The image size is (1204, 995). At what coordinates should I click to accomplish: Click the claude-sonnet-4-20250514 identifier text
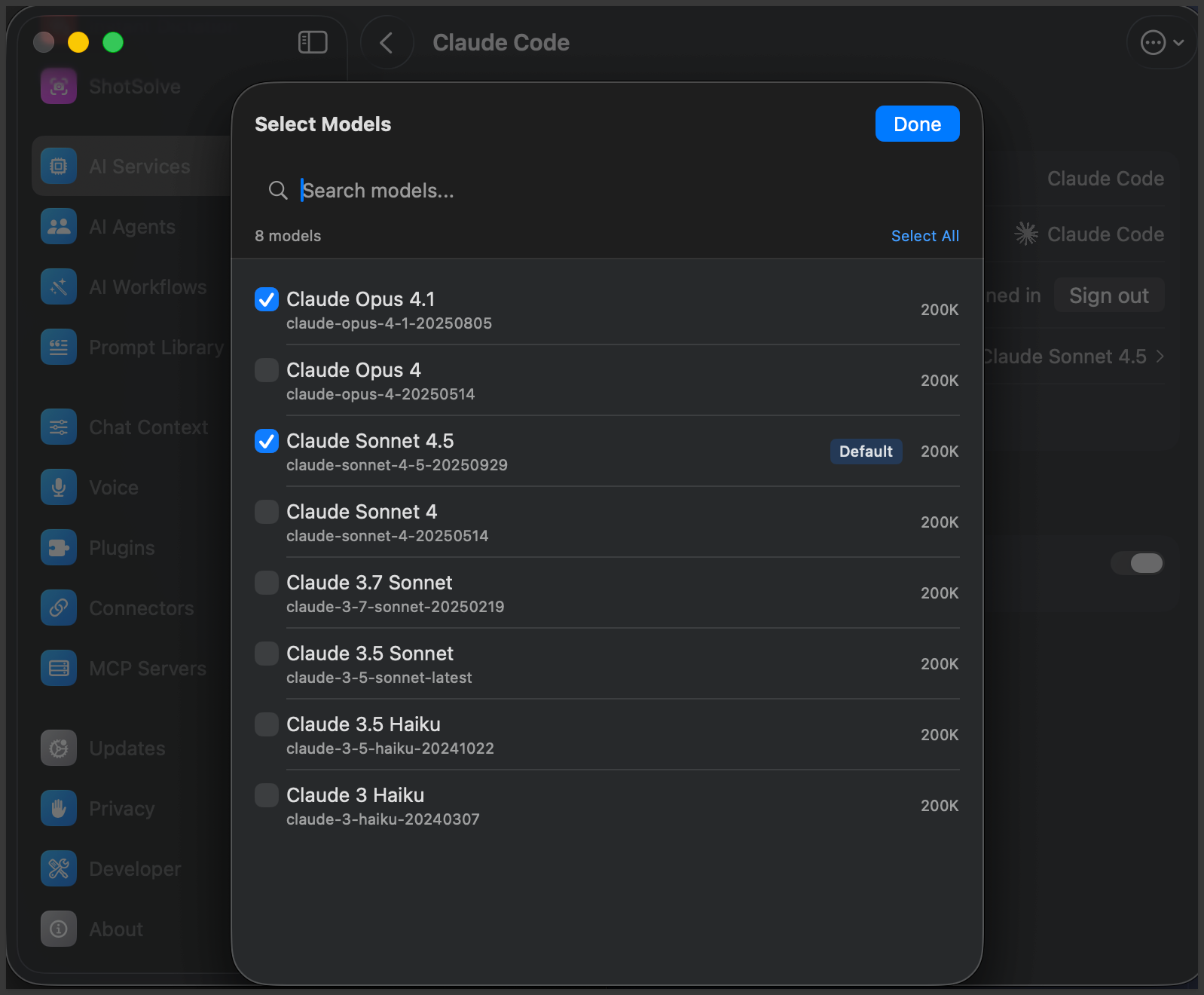pyautogui.click(x=387, y=536)
